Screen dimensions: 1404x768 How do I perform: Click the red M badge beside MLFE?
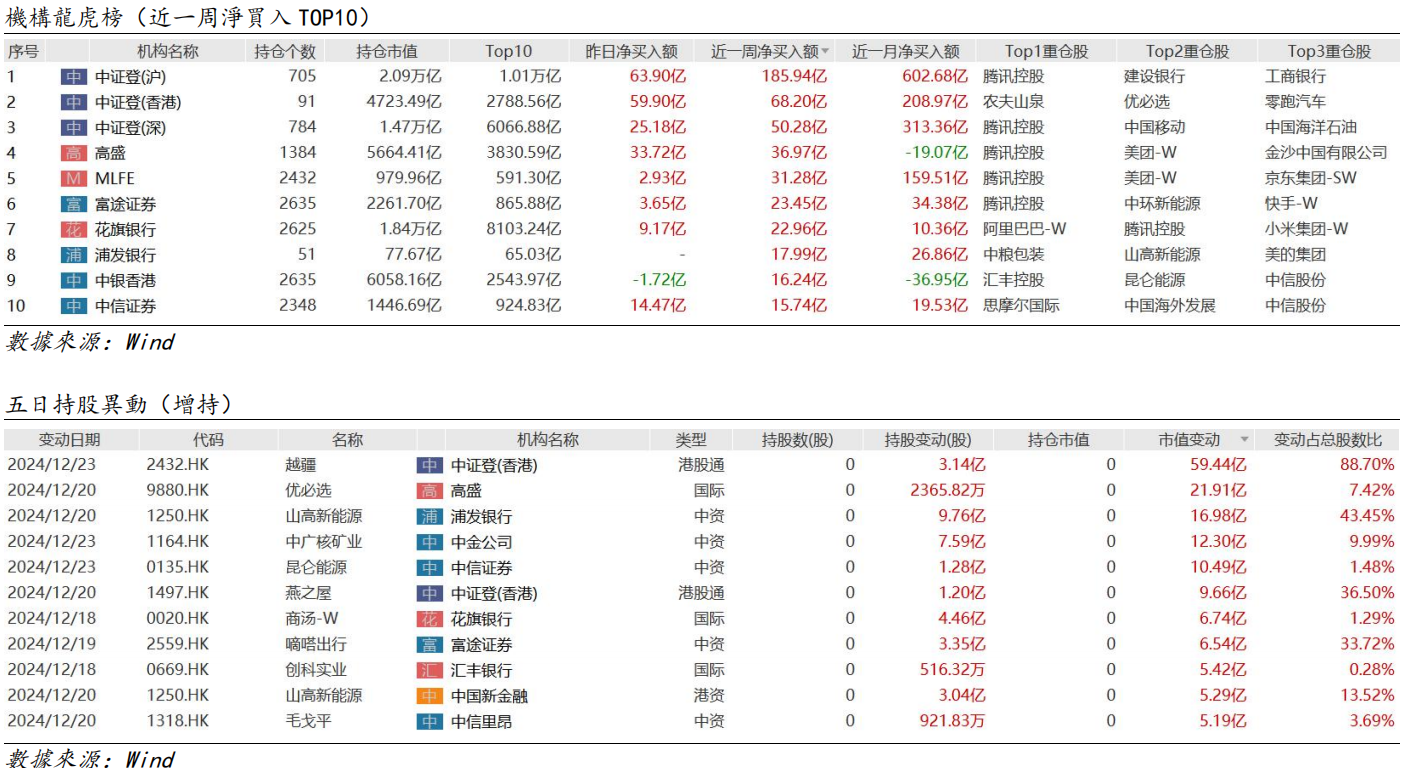(x=73, y=179)
